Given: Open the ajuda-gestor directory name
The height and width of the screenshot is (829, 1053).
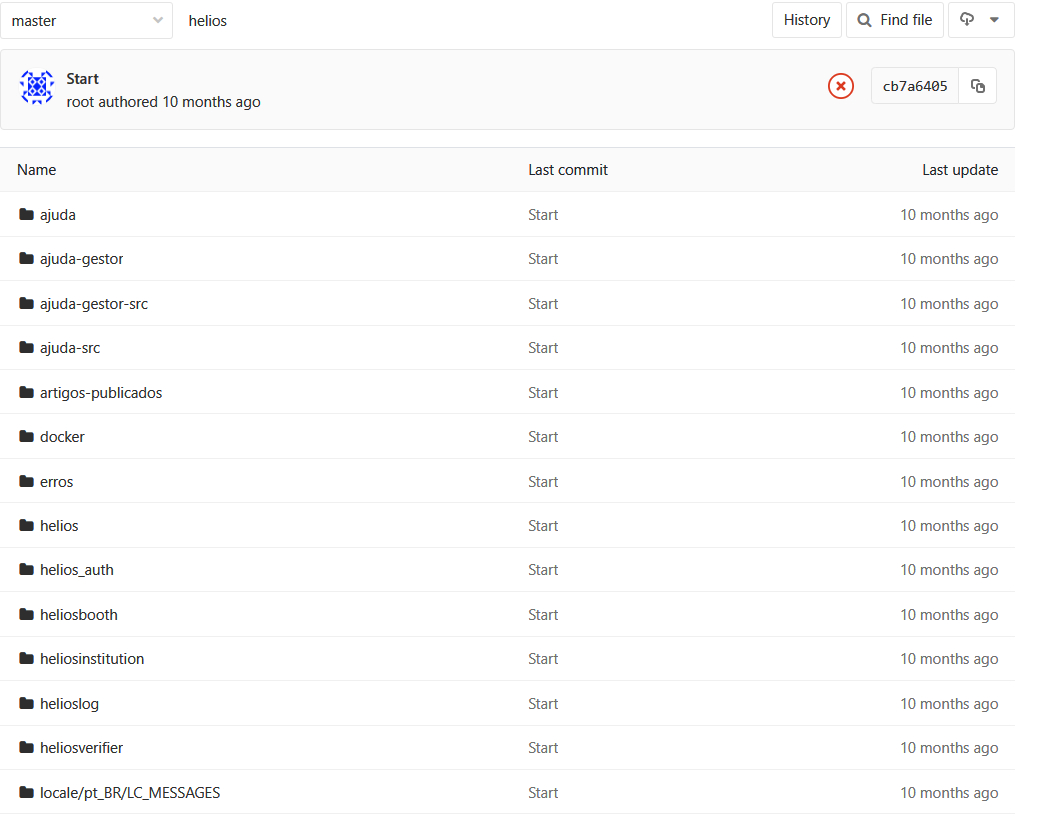Looking at the screenshot, I should coord(81,259).
